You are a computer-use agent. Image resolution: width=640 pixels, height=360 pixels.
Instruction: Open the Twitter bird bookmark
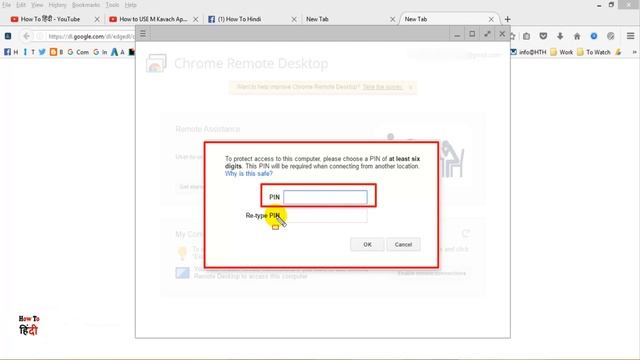point(42,52)
